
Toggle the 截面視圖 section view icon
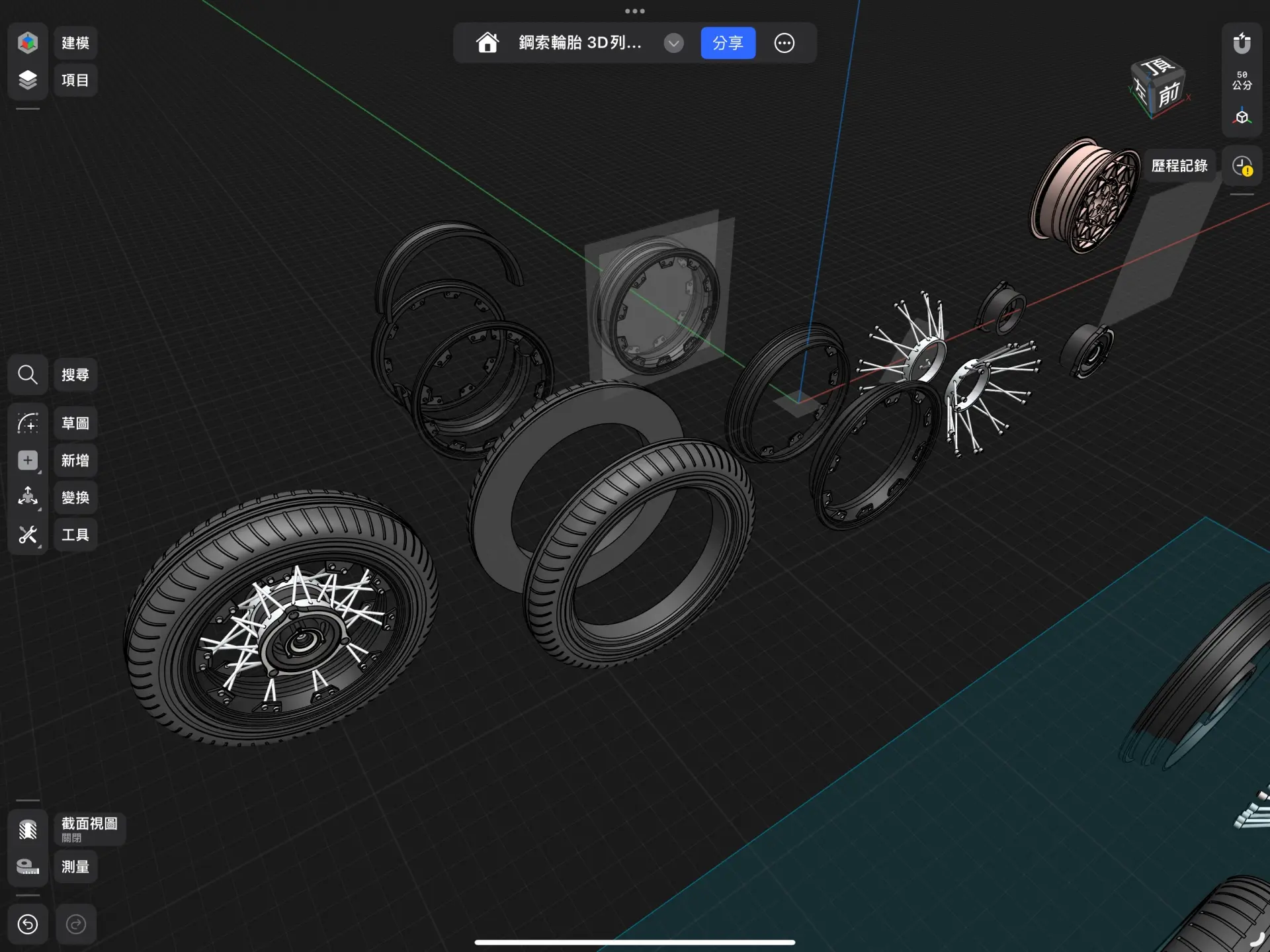point(27,830)
